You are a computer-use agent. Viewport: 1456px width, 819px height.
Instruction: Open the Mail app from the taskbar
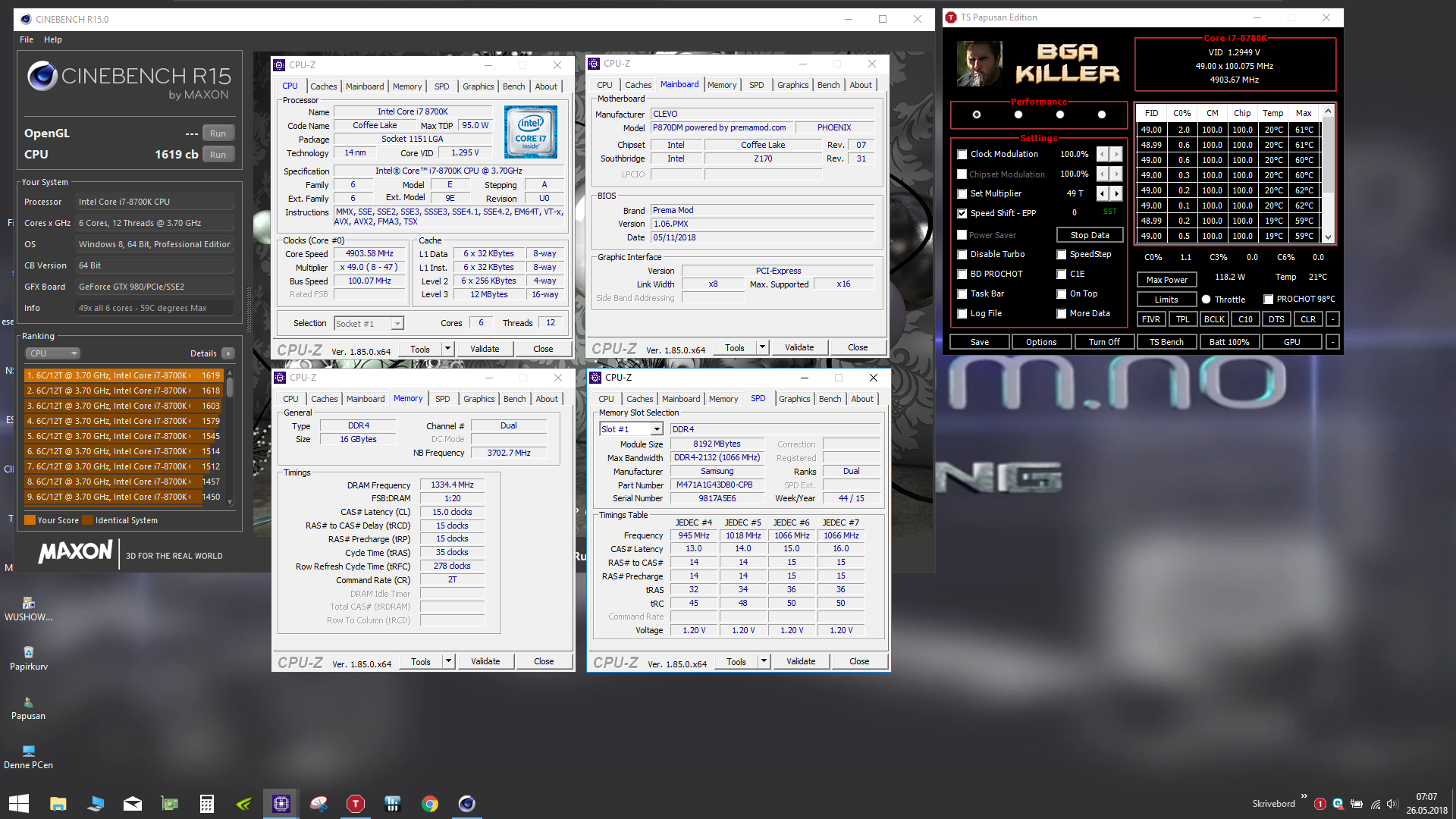132,804
